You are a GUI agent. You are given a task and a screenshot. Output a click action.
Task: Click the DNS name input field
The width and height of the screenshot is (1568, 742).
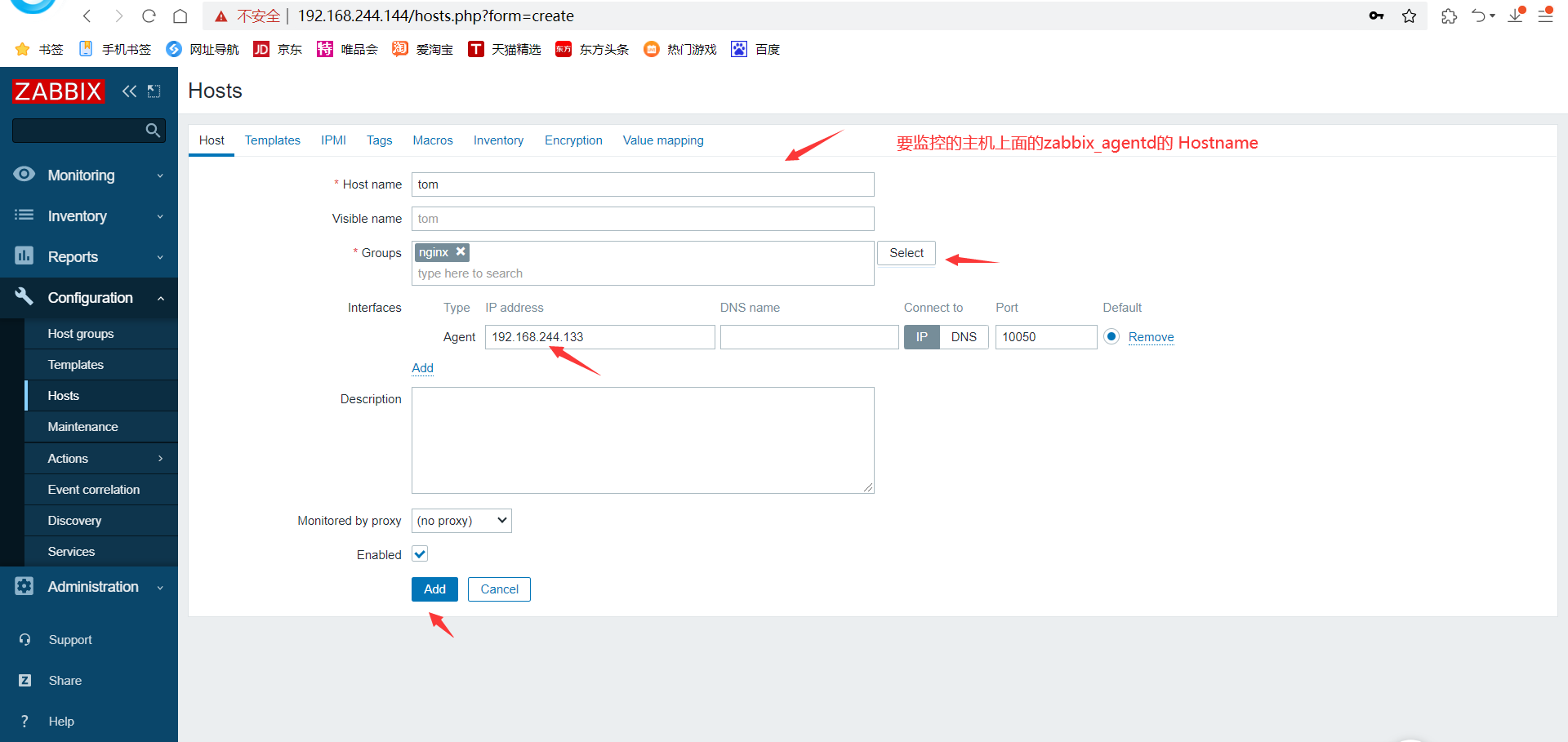[x=809, y=337]
